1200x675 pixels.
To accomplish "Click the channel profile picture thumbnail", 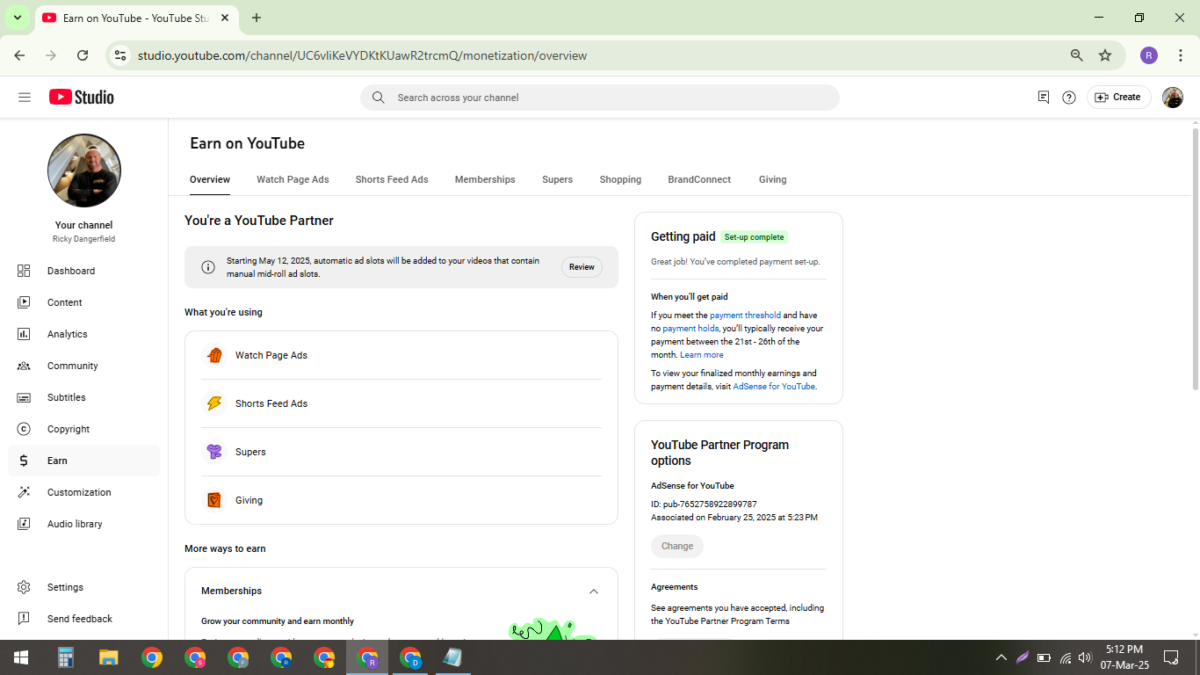I will click(x=84, y=171).
